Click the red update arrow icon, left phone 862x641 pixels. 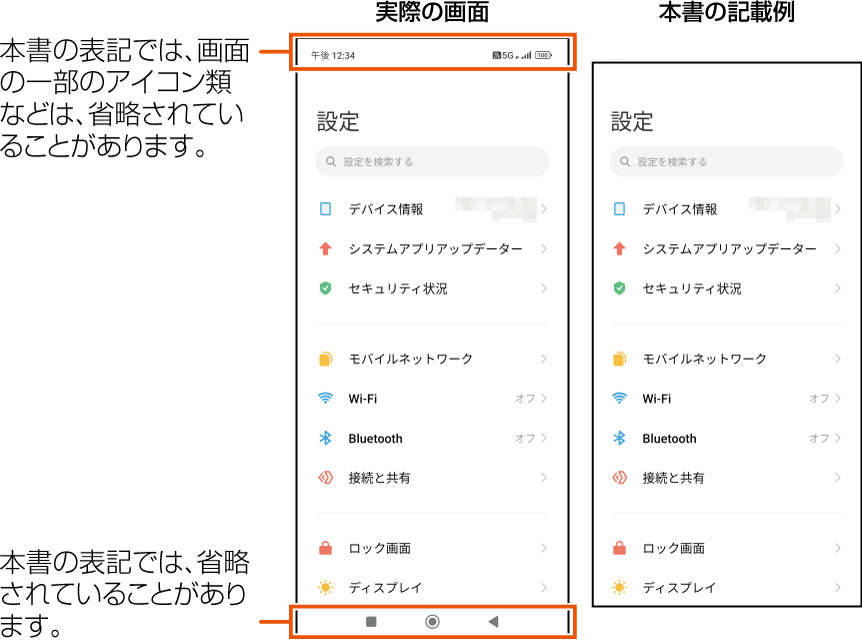point(325,248)
